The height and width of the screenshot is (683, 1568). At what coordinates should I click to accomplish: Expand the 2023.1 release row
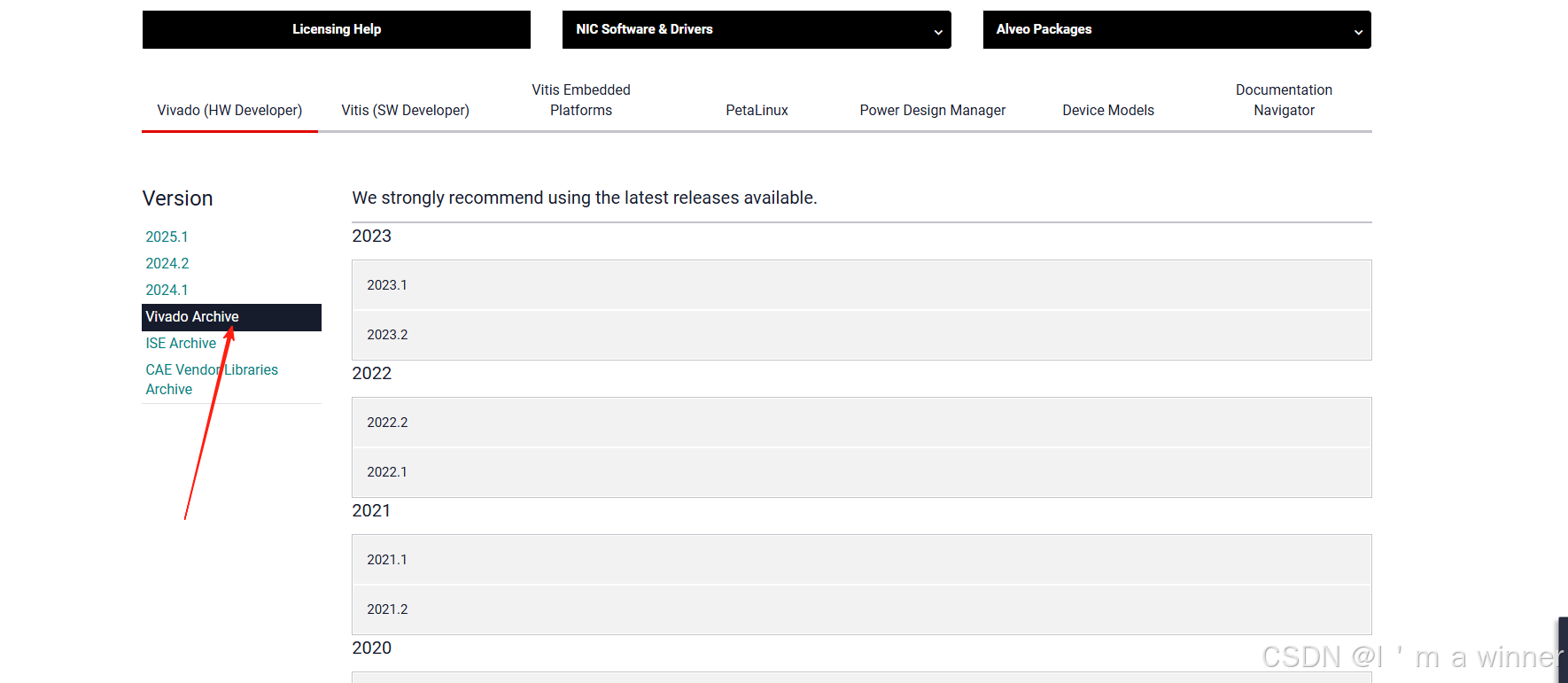click(861, 285)
